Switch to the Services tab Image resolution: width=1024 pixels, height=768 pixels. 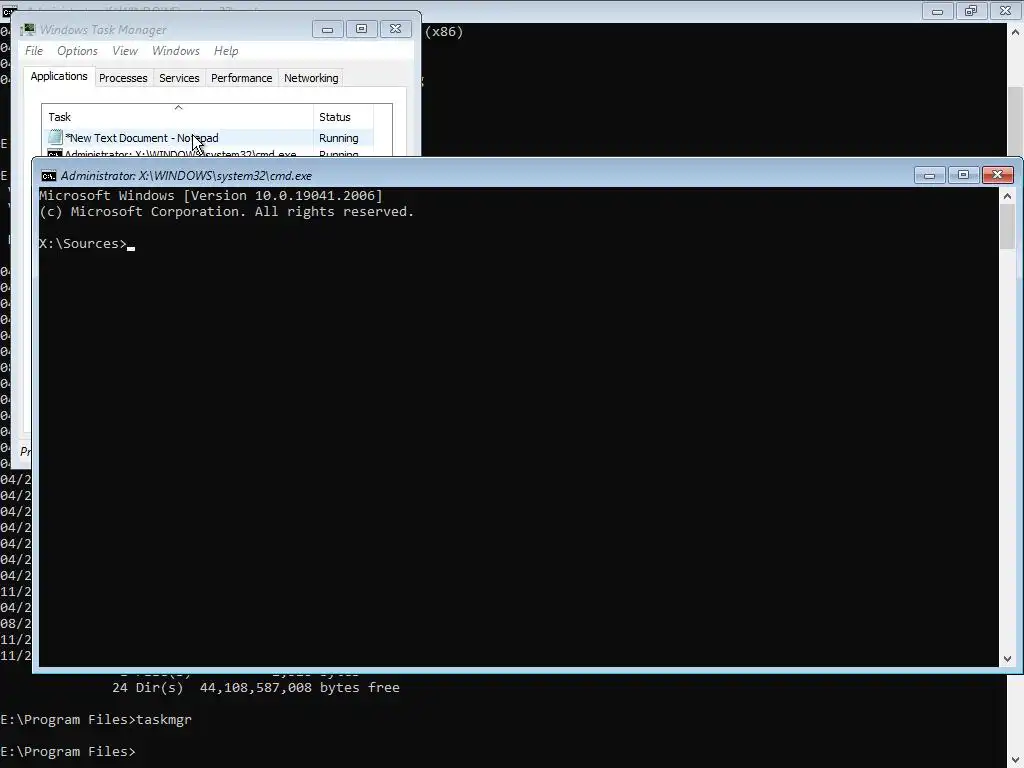pyautogui.click(x=179, y=78)
